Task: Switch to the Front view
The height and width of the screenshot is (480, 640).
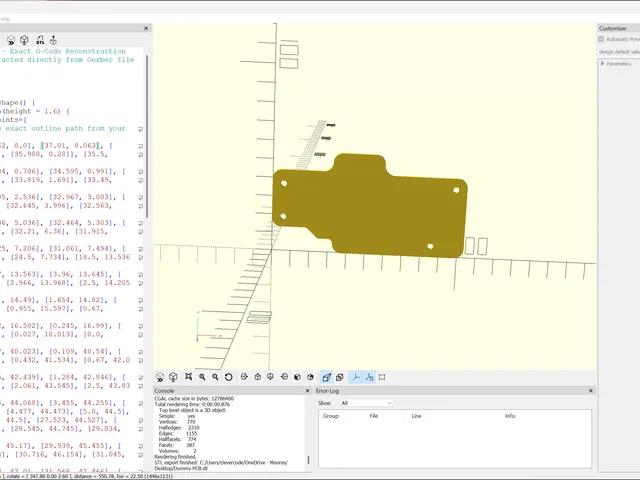Action: click(x=297, y=377)
